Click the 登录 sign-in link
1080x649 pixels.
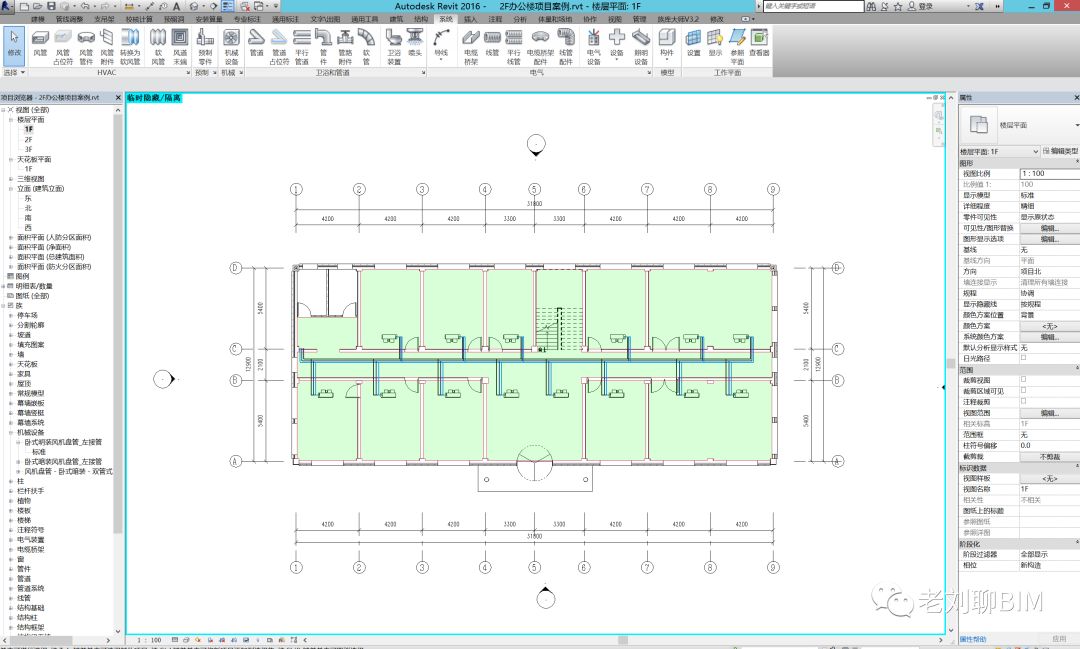click(x=926, y=6)
